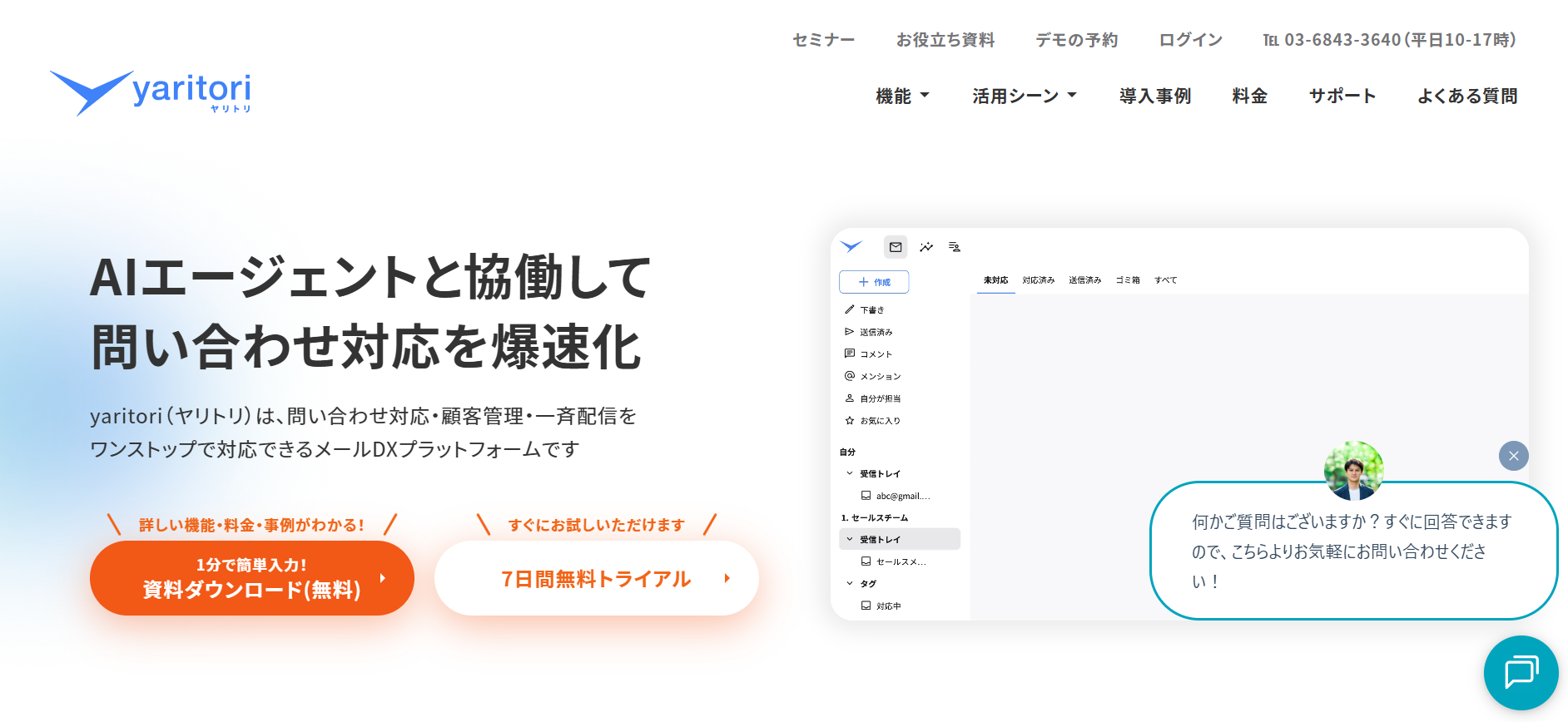Select メンション in the sidebar
The width and height of the screenshot is (1568, 722).
pyautogui.click(x=881, y=377)
